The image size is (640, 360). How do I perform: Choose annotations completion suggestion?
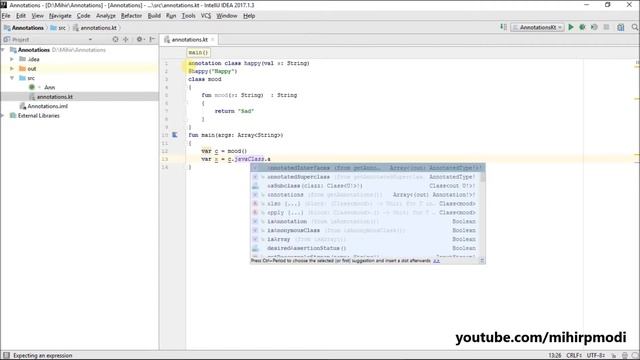click(x=366, y=195)
